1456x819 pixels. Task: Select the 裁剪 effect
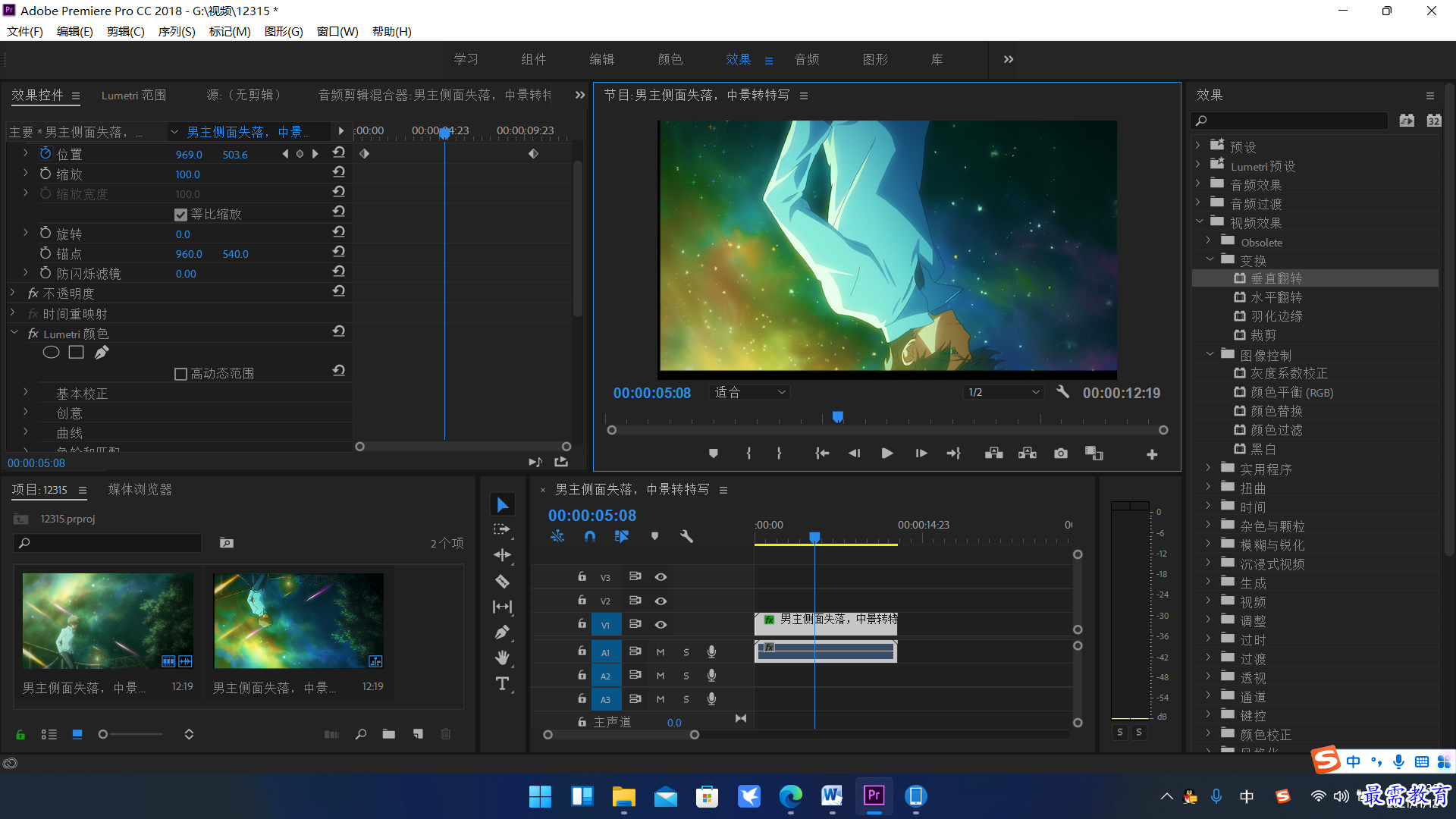click(x=1263, y=335)
